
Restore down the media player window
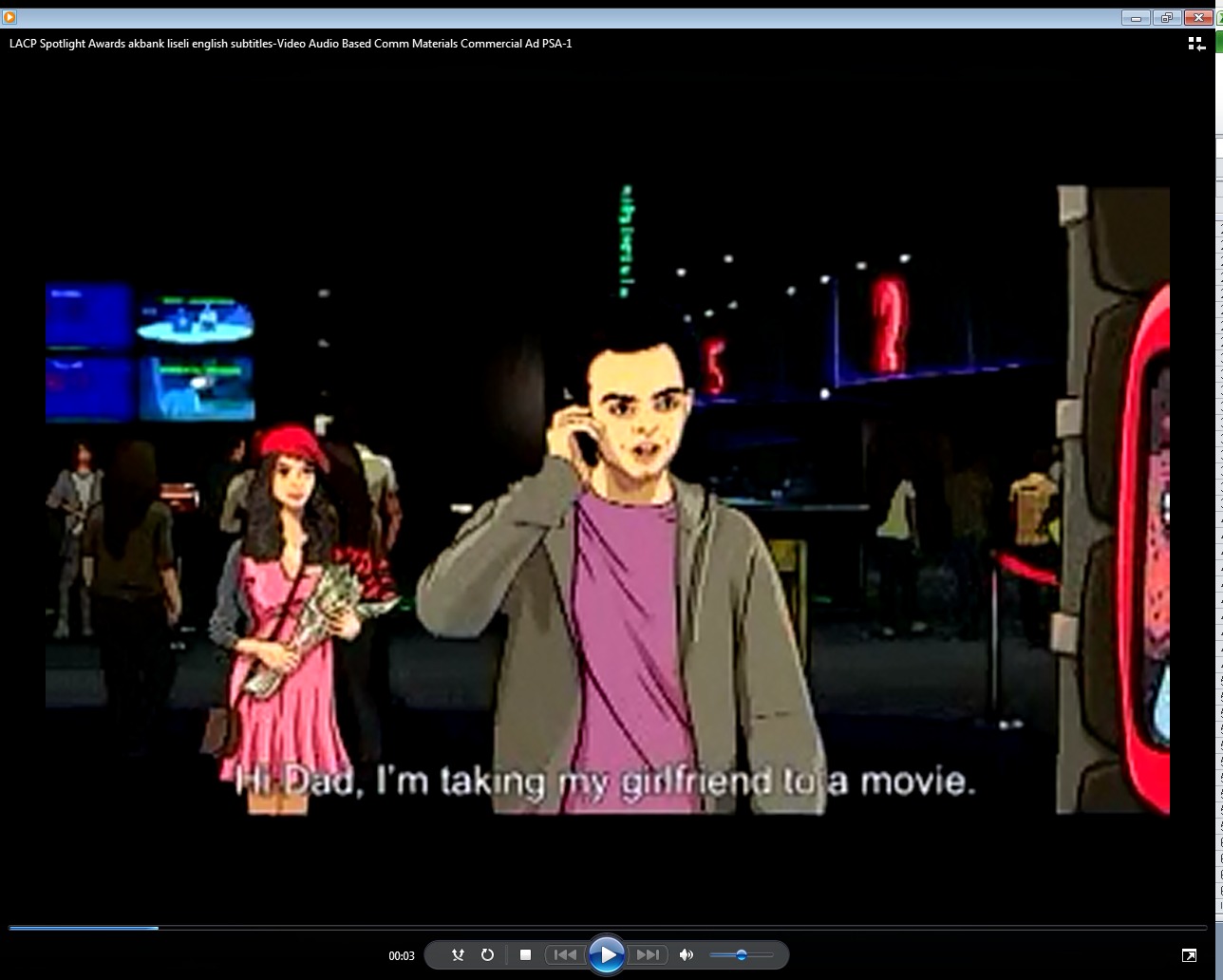[1167, 17]
